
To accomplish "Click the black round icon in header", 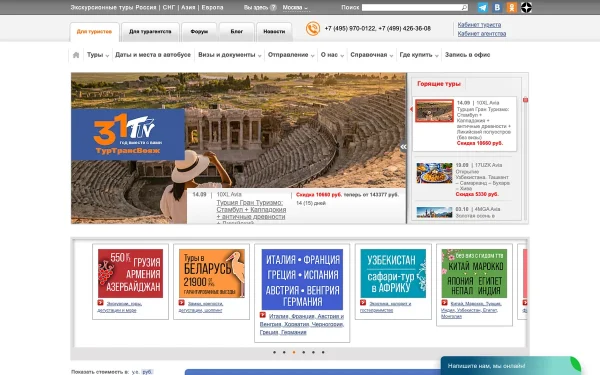I will tap(526, 7).
